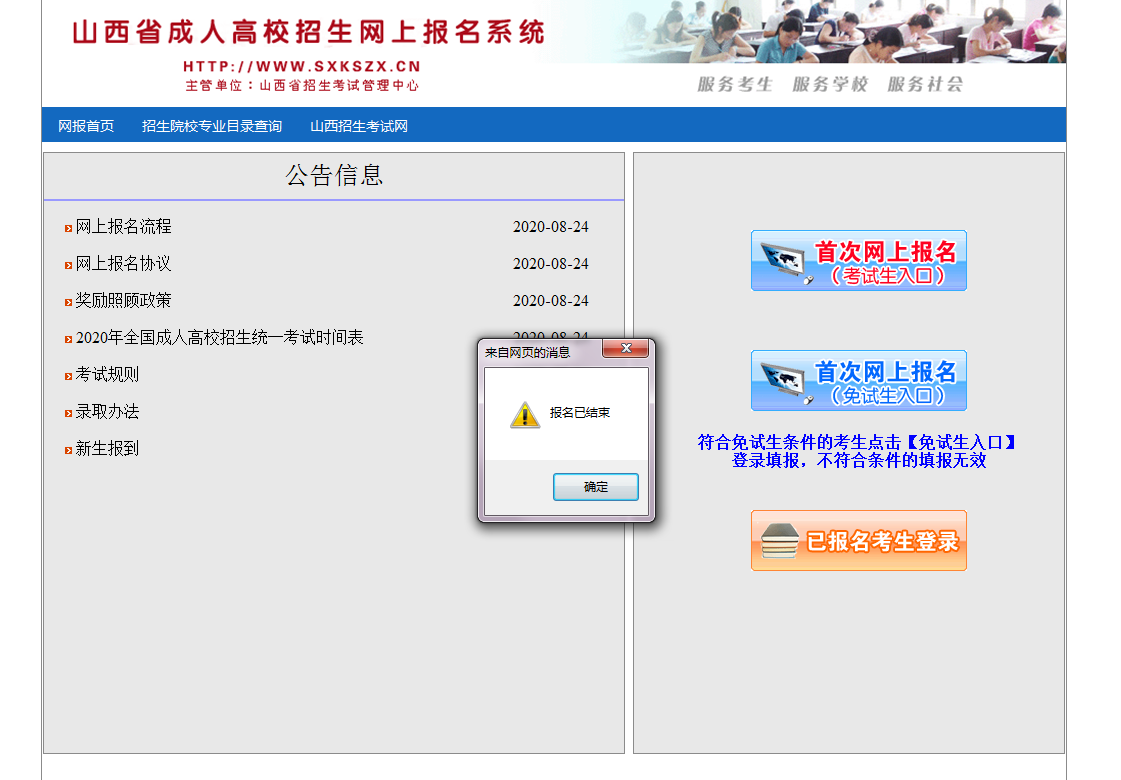
Task: Open the 网上报名协议 announcement
Action: 124,264
